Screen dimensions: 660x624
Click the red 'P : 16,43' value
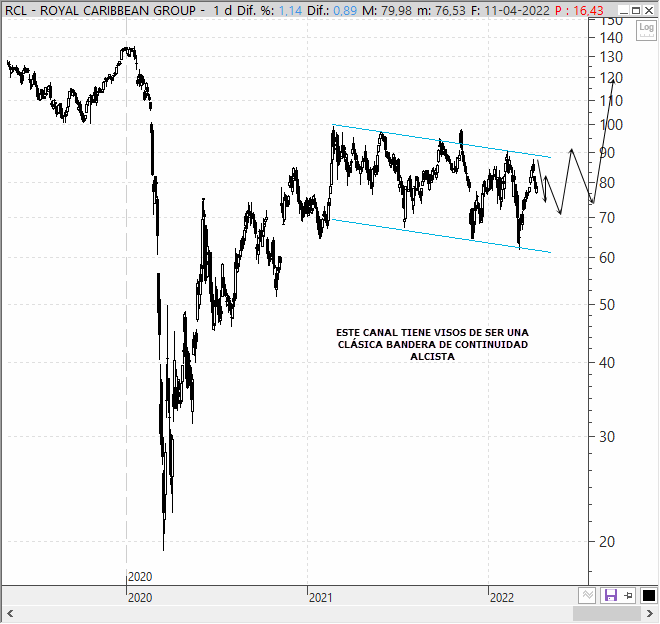click(x=579, y=10)
